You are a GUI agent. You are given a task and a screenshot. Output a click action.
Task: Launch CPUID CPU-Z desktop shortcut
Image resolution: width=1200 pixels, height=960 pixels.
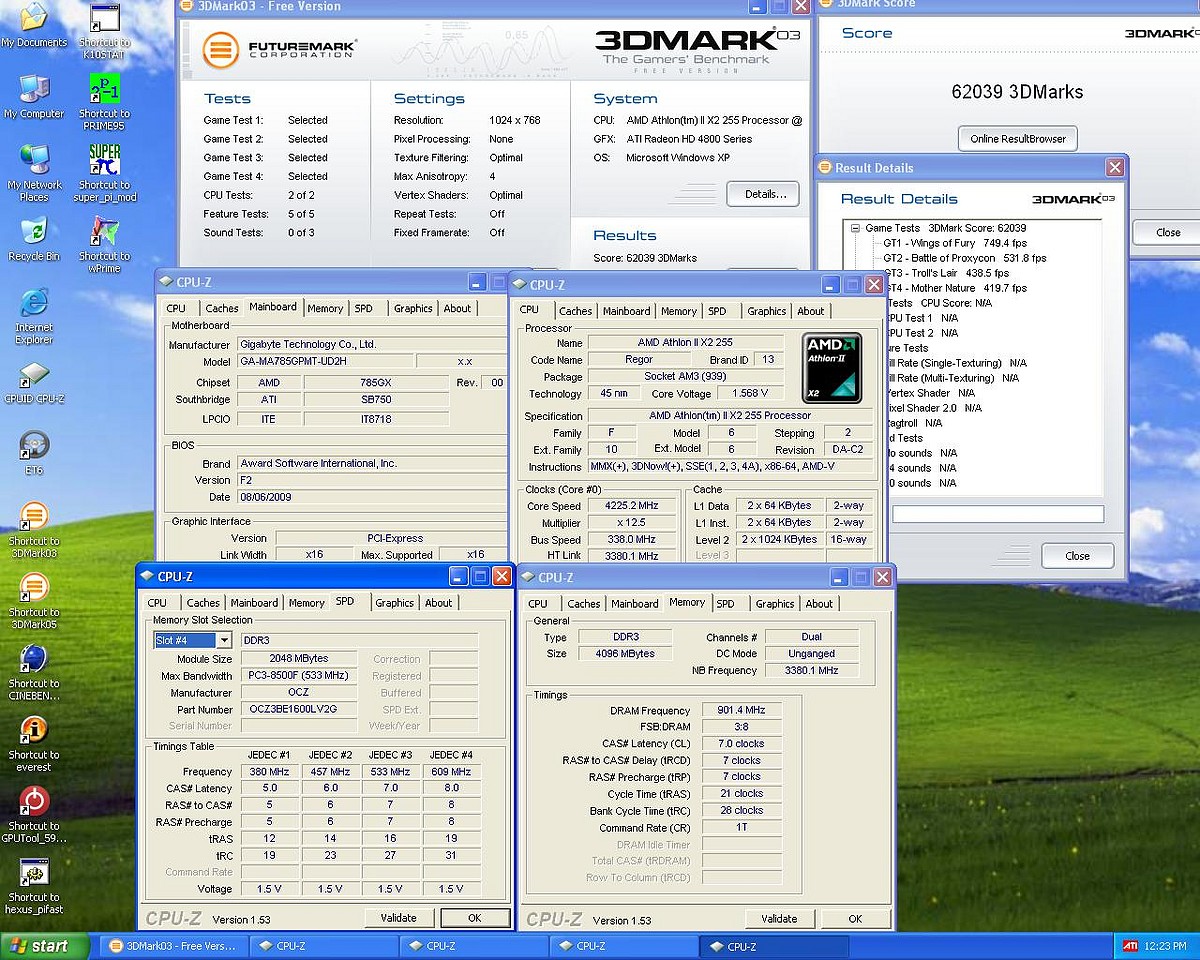coord(33,381)
